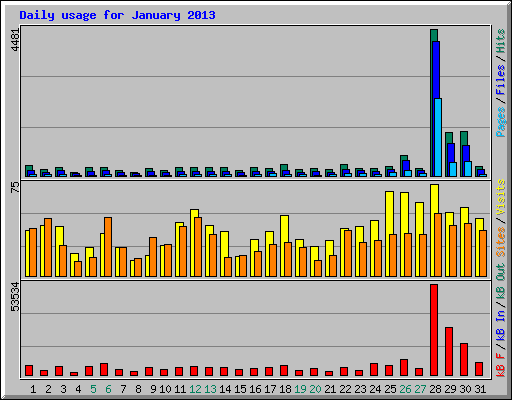Screen dimensions: 512x400
Task: Click the red kB bar for day 30
Action: point(464,359)
